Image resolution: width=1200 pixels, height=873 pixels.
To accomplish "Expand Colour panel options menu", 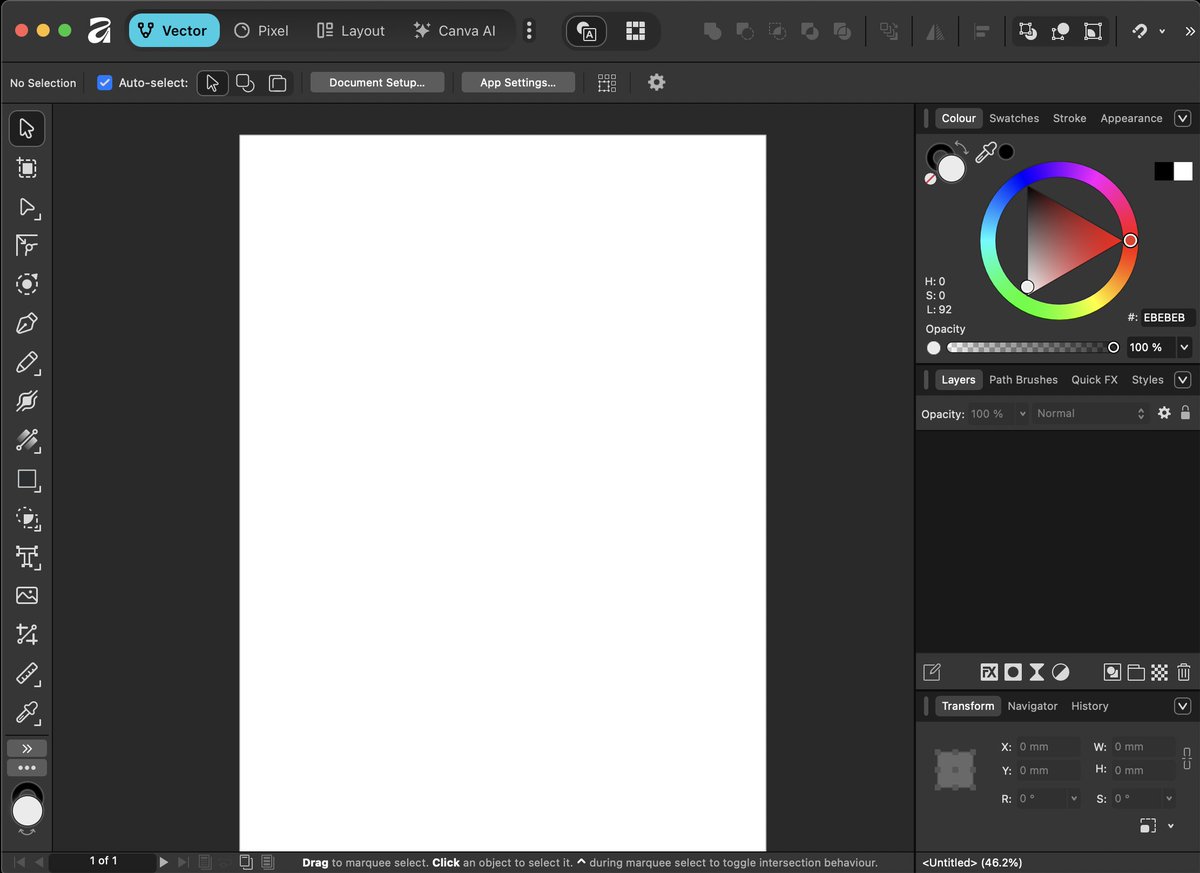I will [1182, 118].
